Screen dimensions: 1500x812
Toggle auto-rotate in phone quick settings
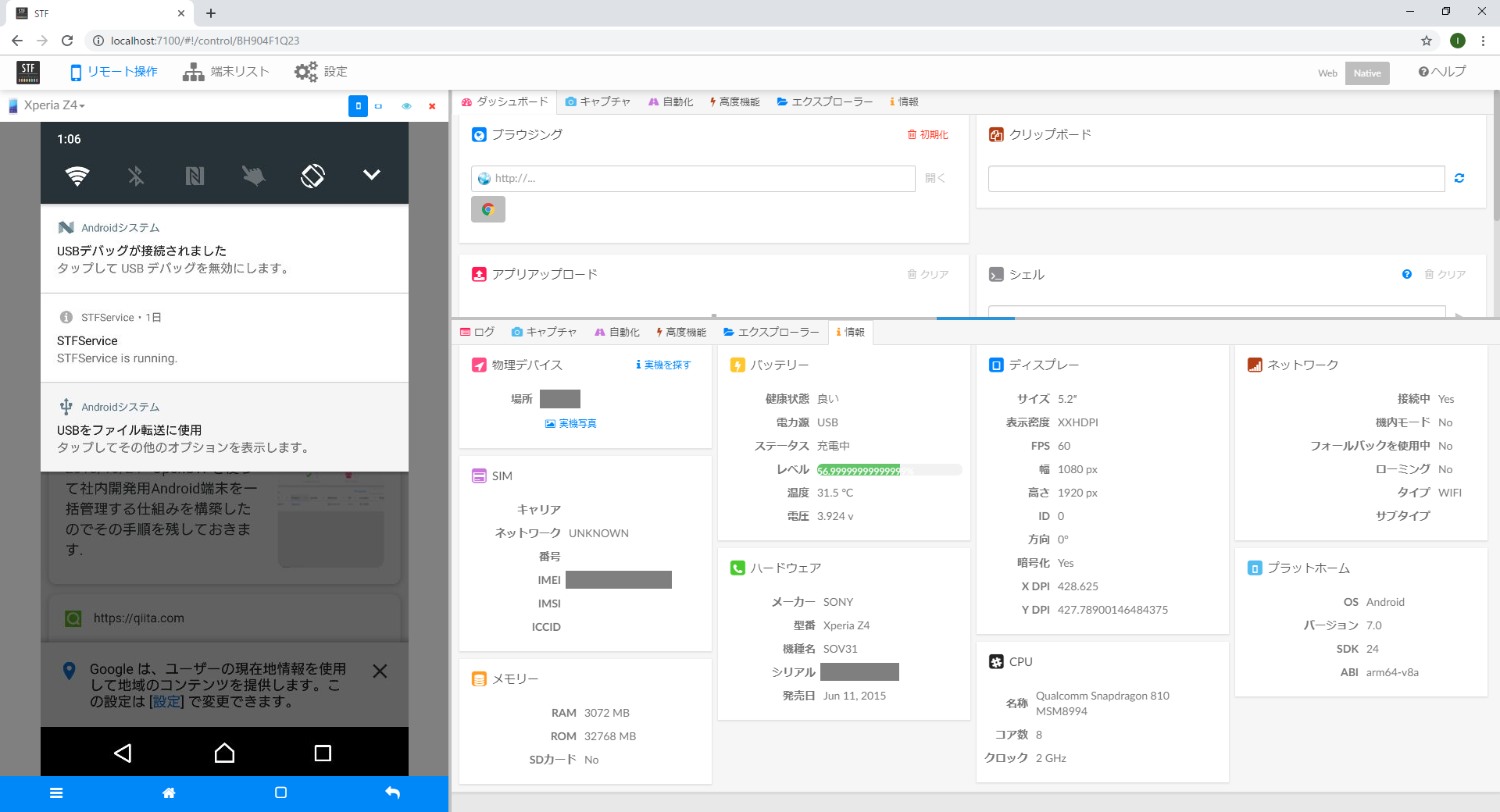(312, 176)
